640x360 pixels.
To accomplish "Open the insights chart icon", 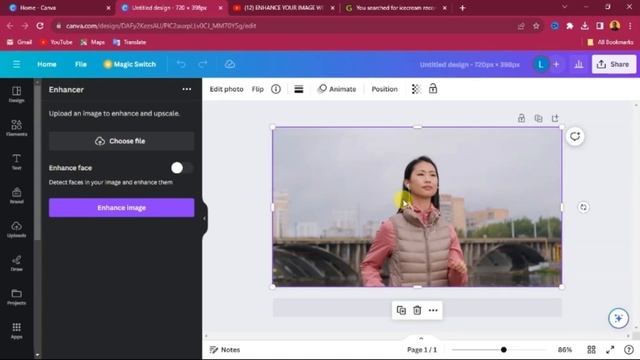I will (579, 64).
